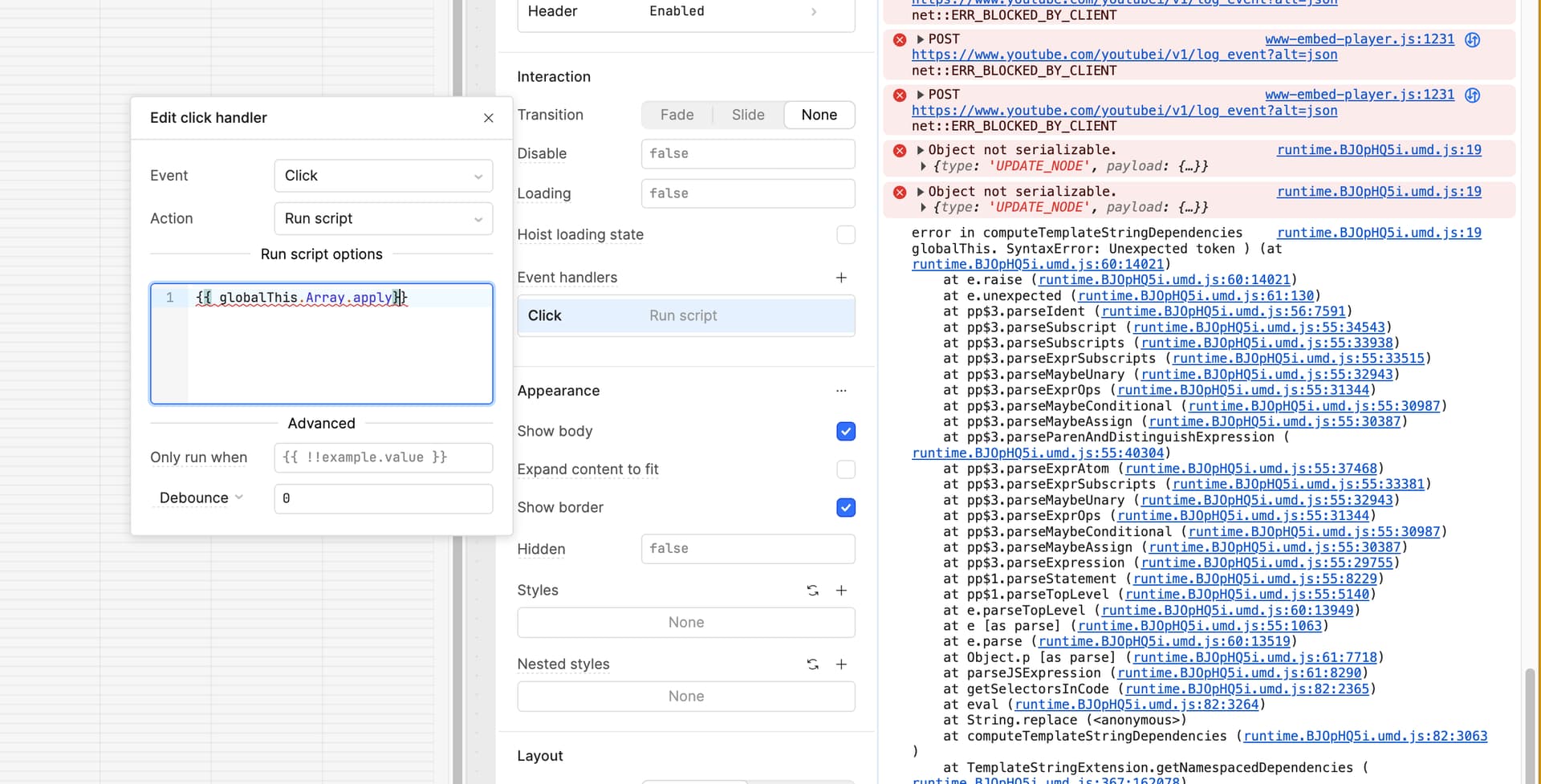
Task: Uncheck the Show body checkbox
Action: [846, 432]
